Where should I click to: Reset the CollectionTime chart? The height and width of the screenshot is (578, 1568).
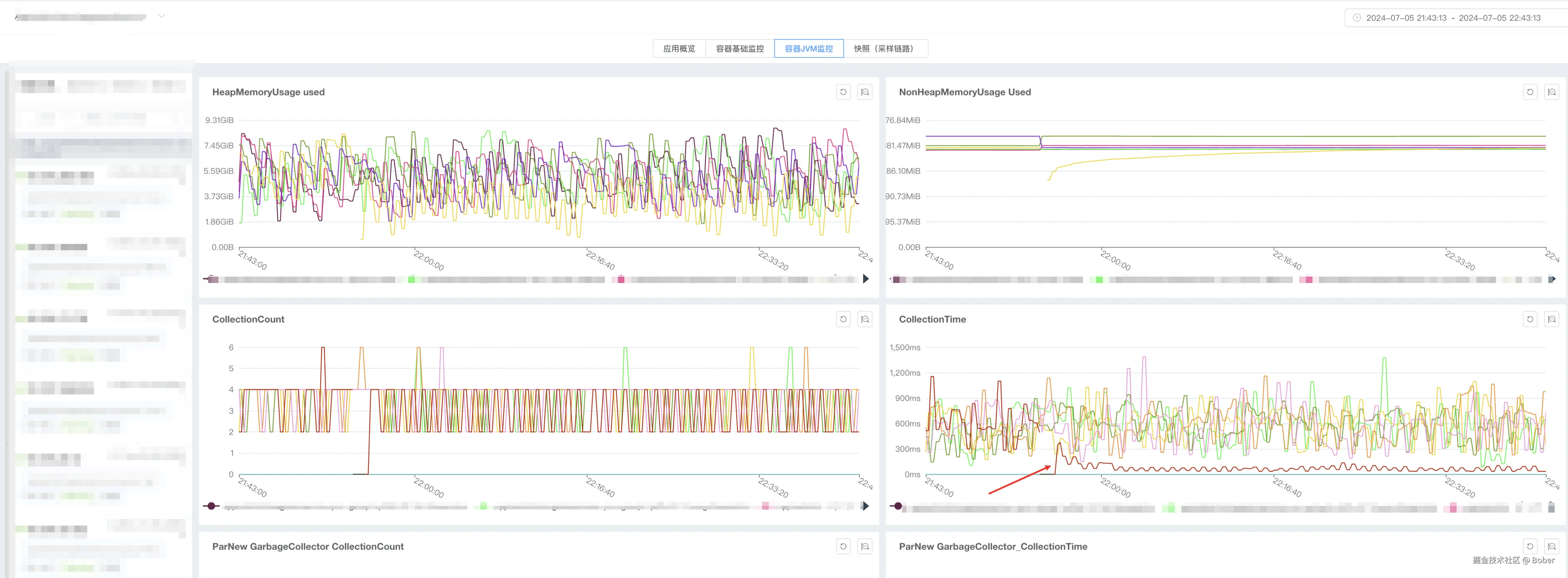pos(1530,319)
